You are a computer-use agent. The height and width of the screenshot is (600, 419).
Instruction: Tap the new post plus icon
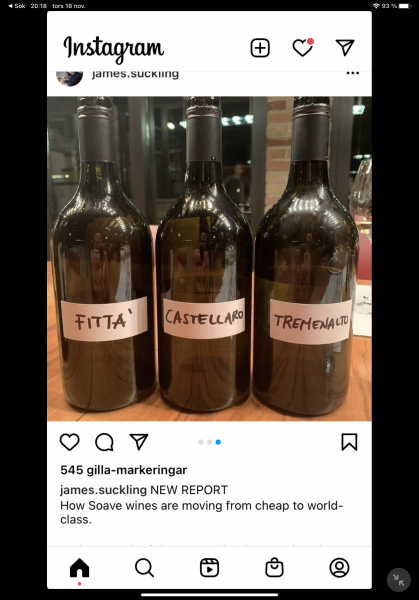pyautogui.click(x=260, y=48)
